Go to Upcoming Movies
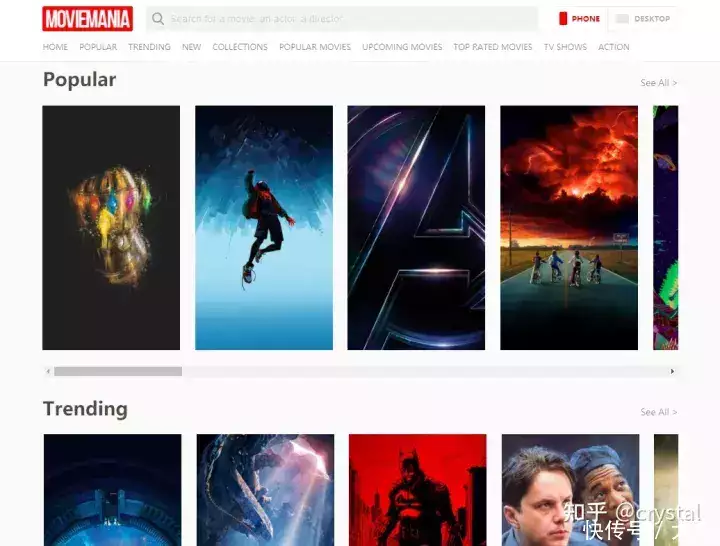The height and width of the screenshot is (546, 720). click(402, 47)
